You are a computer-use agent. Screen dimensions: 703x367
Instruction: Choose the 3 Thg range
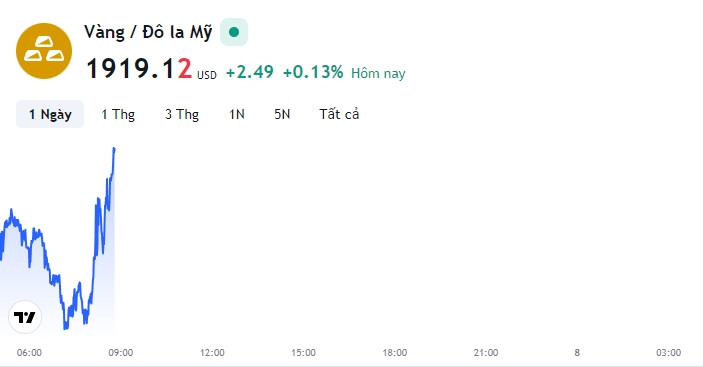(182, 114)
